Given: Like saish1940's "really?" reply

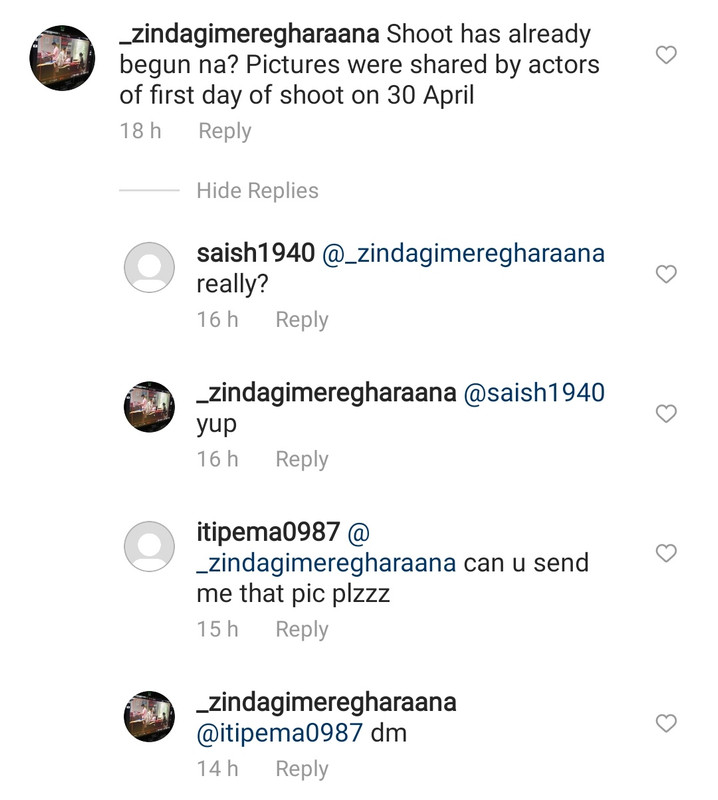Looking at the screenshot, I should [x=666, y=274].
